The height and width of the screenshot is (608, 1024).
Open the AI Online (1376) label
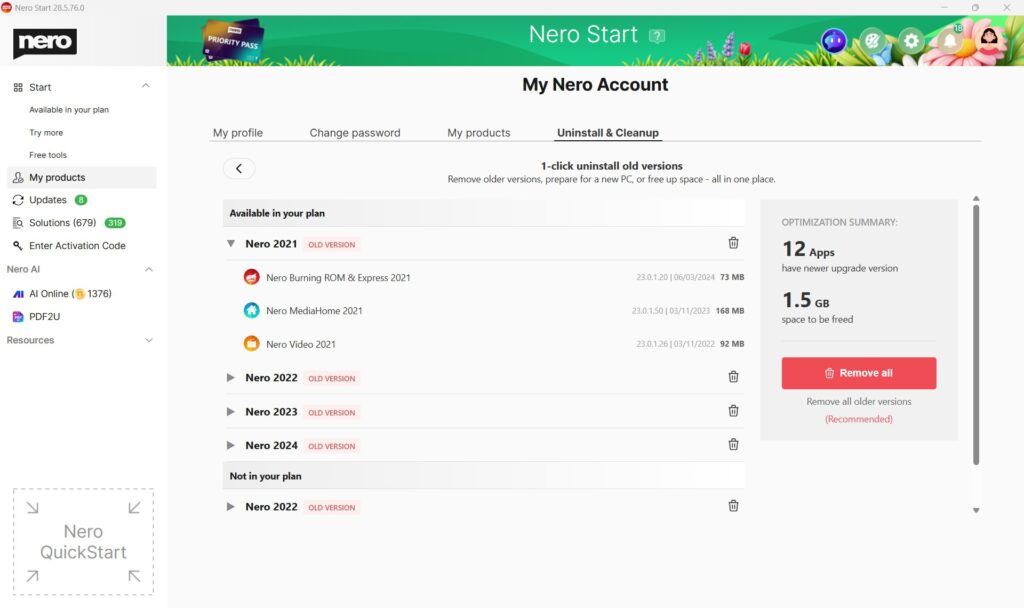coord(70,294)
